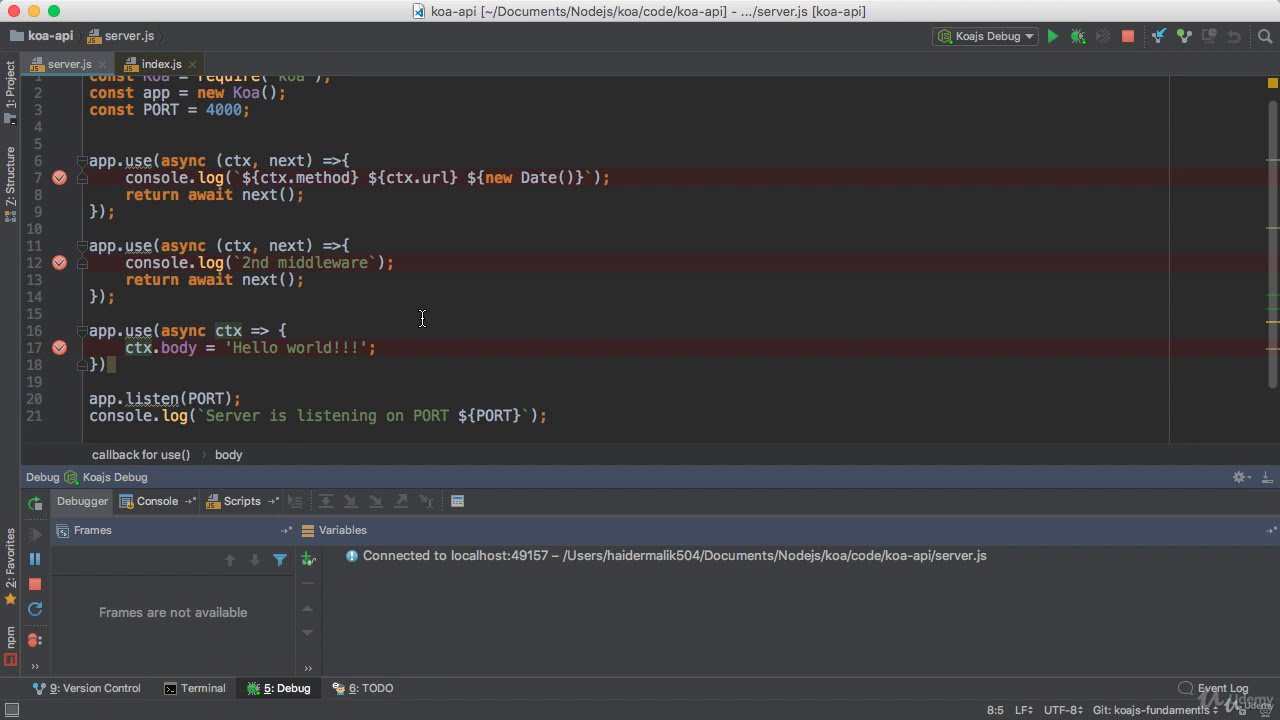The width and height of the screenshot is (1280, 720).
Task: Open the LF line separator selector
Action: pos(1024,710)
